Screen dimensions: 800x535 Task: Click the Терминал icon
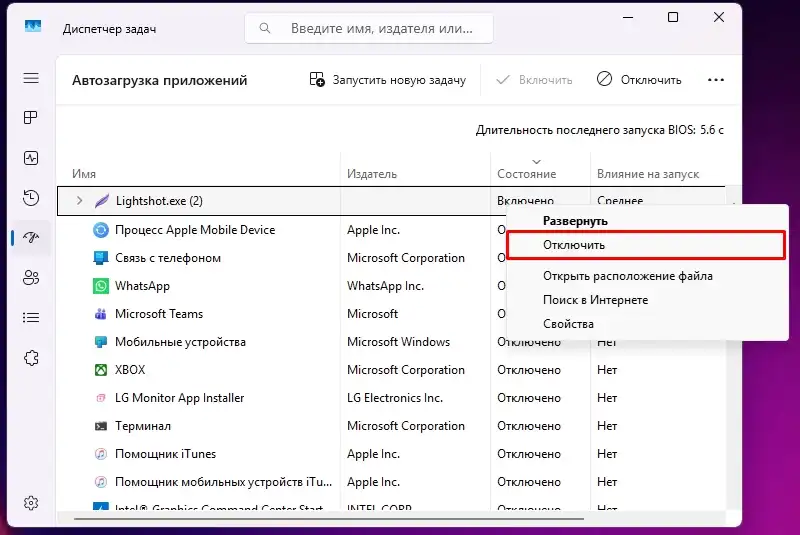point(101,426)
